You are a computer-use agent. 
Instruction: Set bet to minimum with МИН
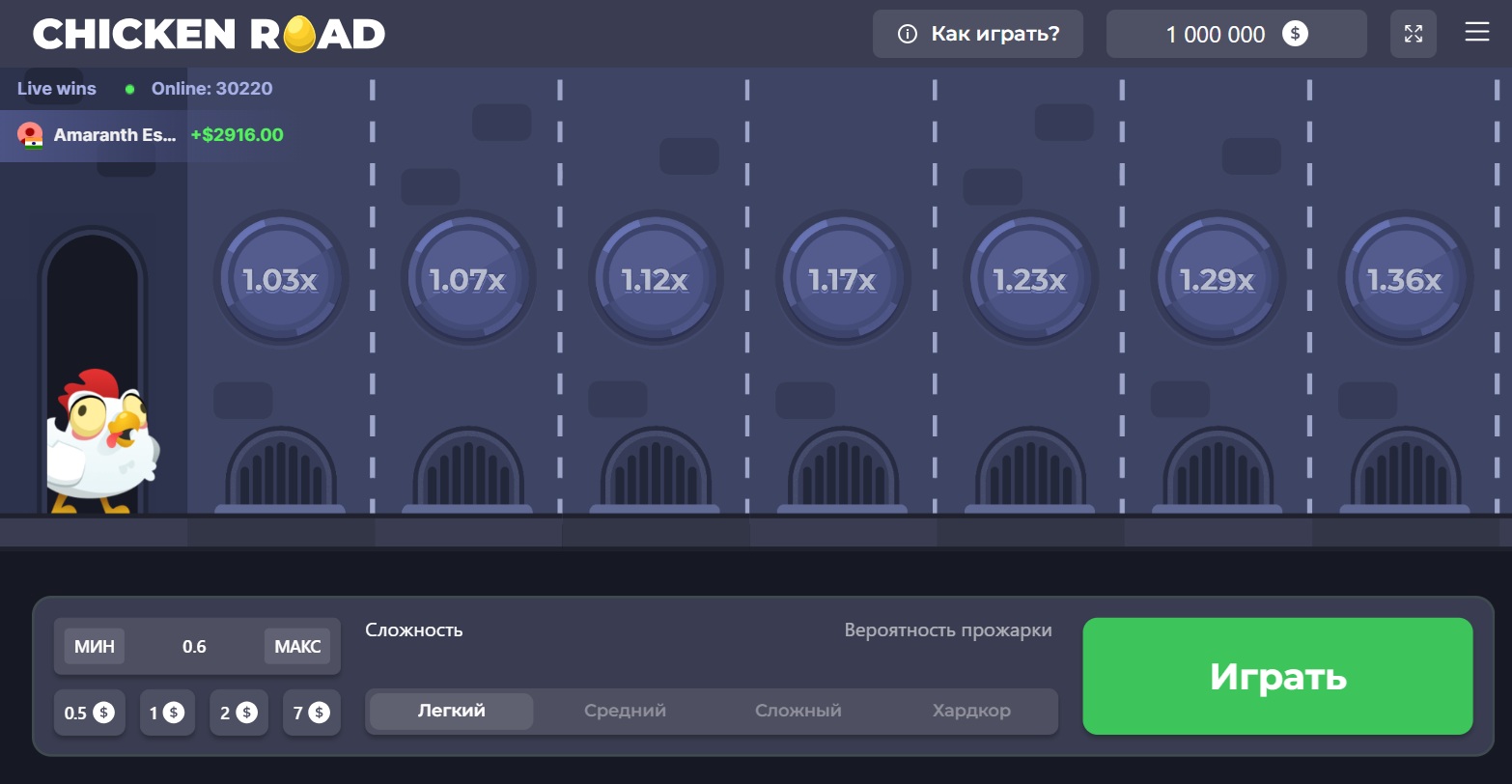(95, 646)
